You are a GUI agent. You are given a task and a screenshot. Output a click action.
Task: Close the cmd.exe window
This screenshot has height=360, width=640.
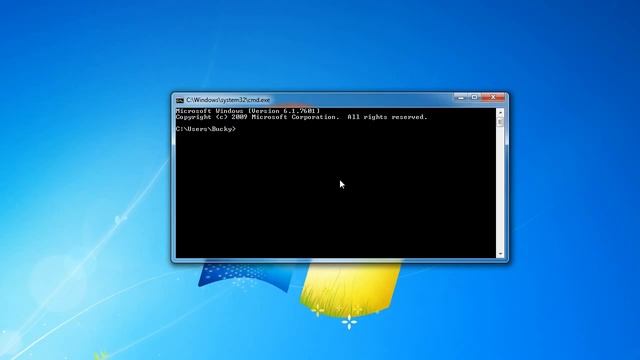pyautogui.click(x=493, y=98)
